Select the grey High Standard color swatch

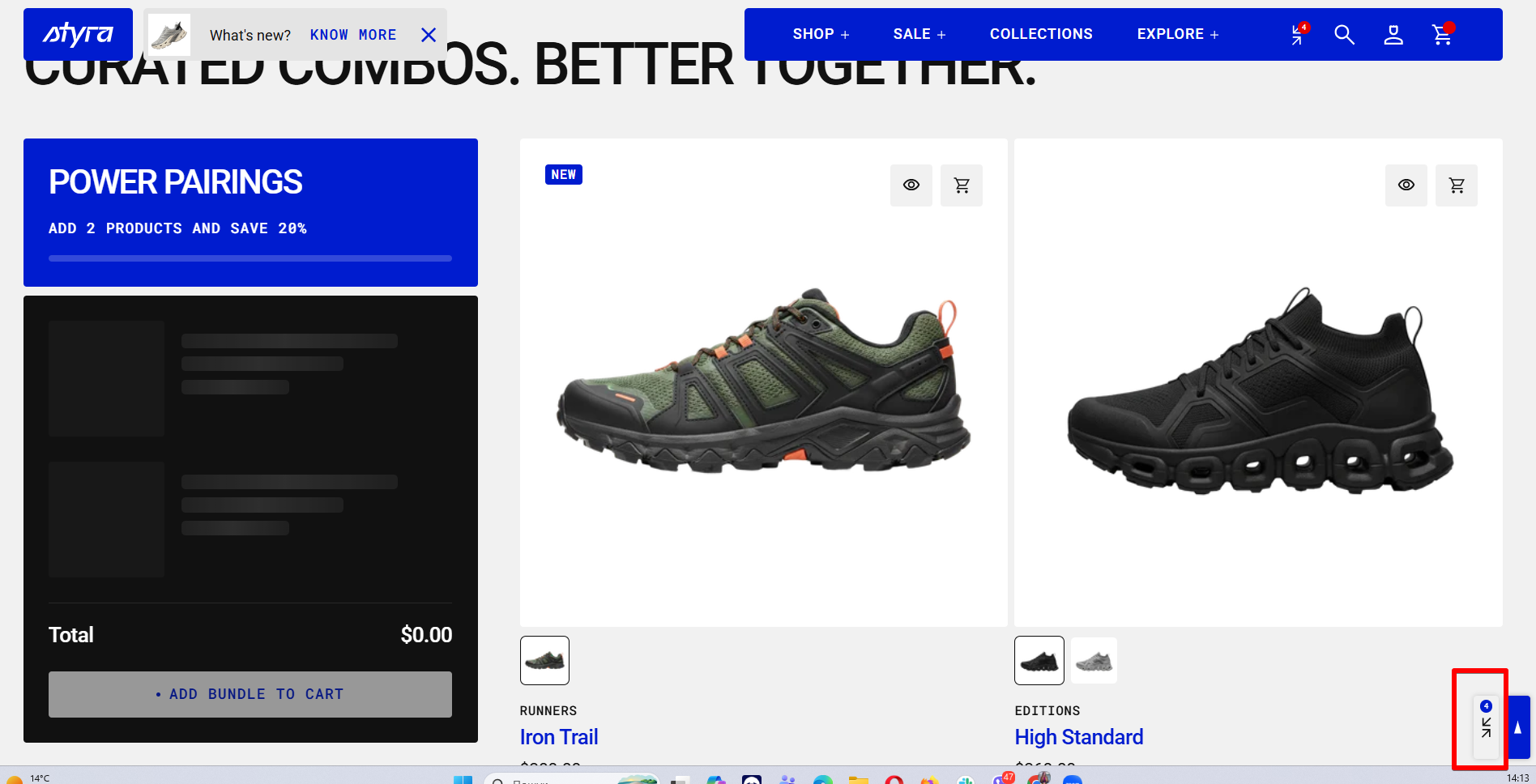coord(1094,661)
